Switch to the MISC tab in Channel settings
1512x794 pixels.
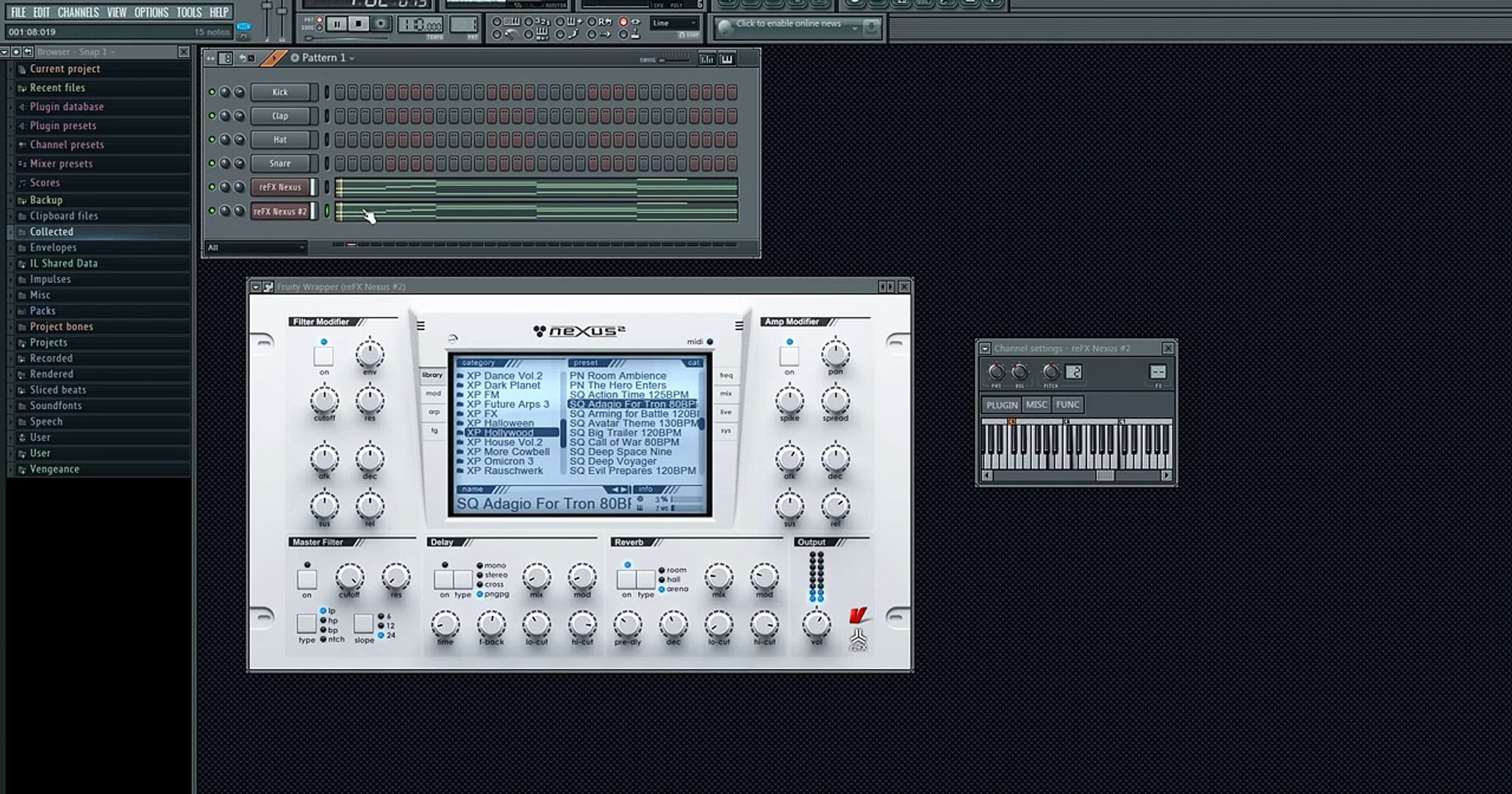[x=1036, y=404]
